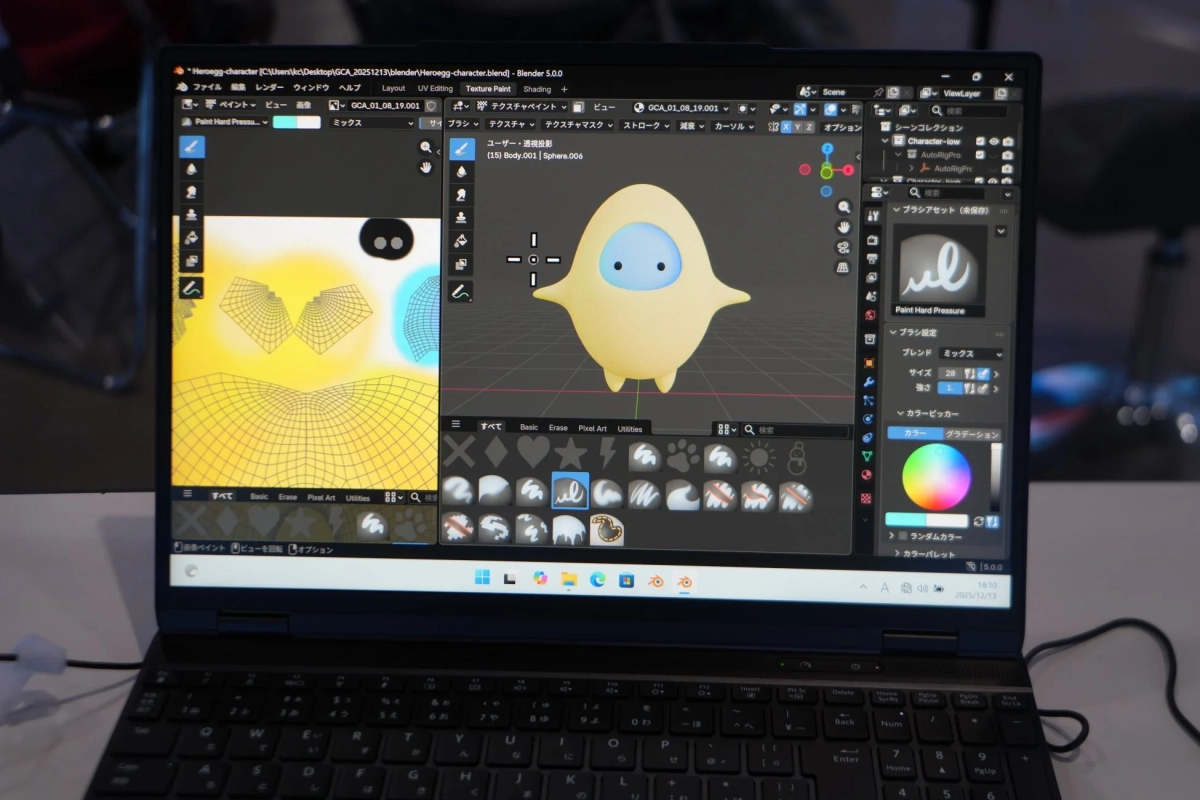Open the new image icon next to テクスチャペイント mode
The width and height of the screenshot is (1200, 800).
[579, 105]
